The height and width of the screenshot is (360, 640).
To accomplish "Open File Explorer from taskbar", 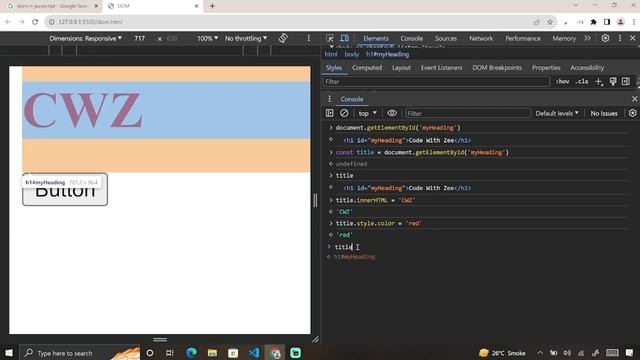I will 212,353.
